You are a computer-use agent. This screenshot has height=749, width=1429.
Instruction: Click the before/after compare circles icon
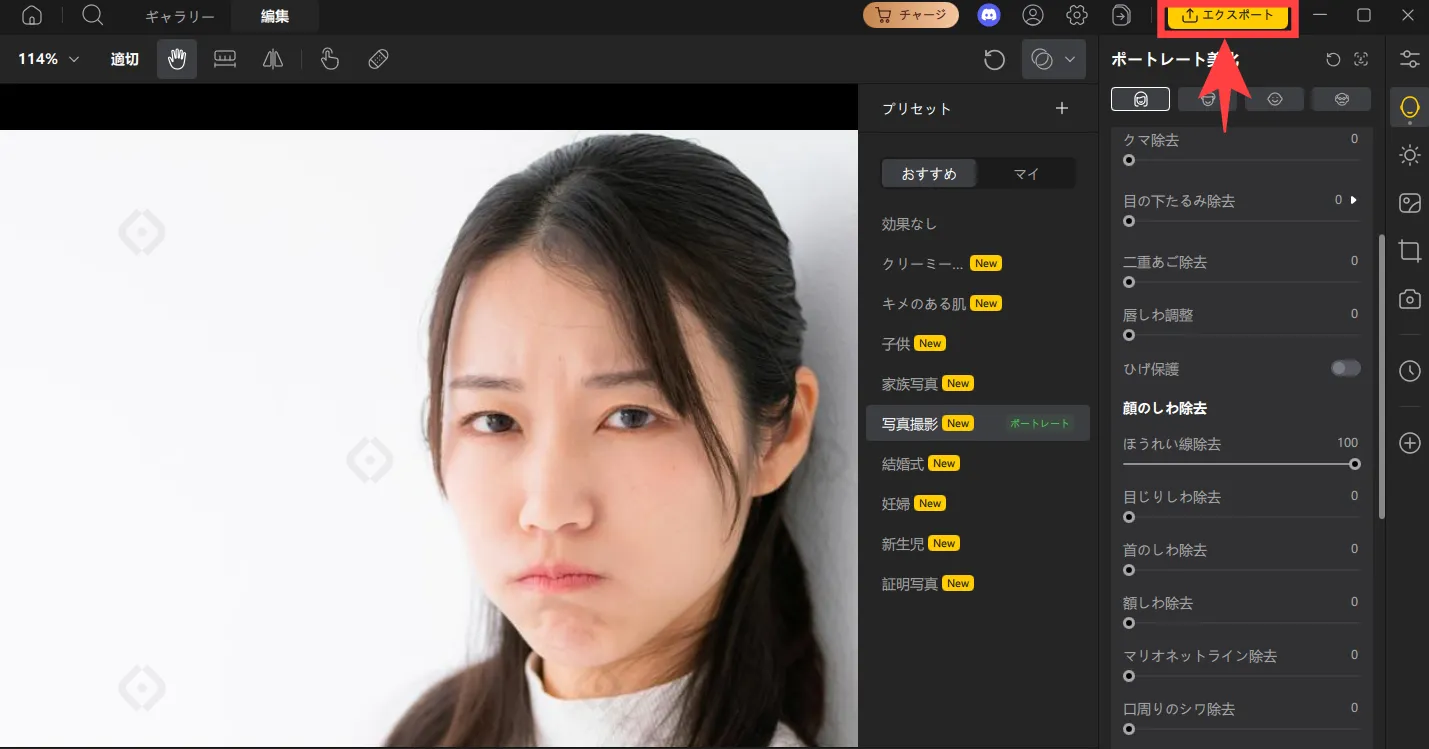pos(1042,59)
